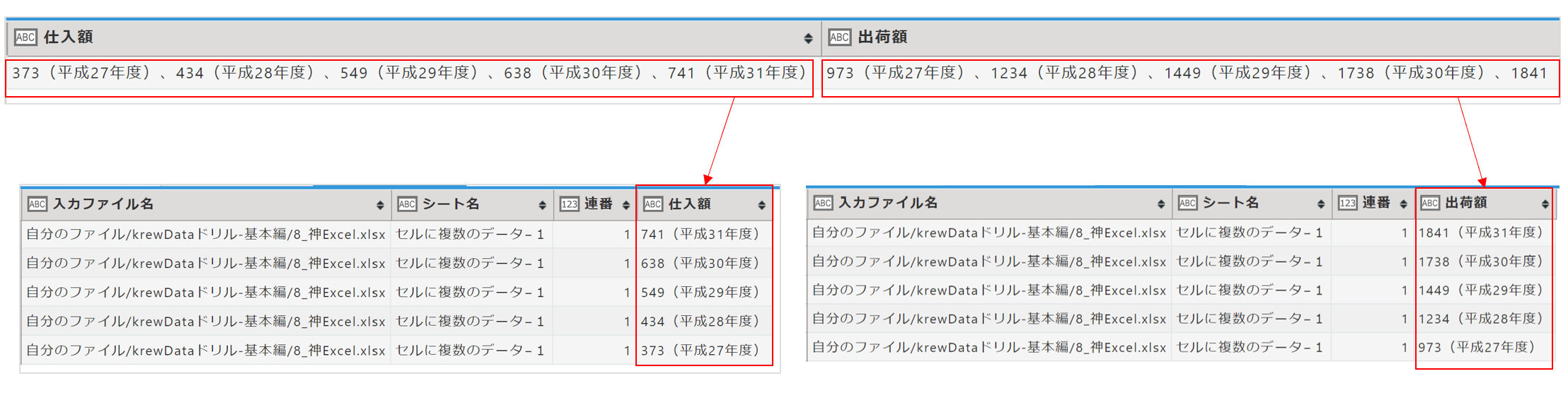Select the 1449（平成29年度） cell

[1485, 290]
